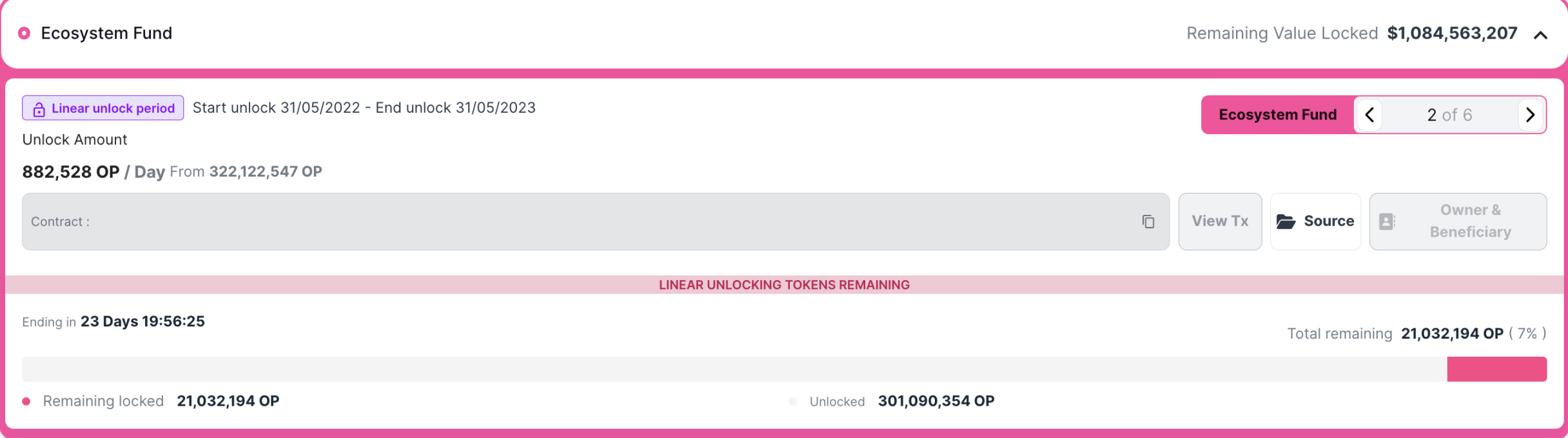Open the View Tx button
This screenshot has width=1568, height=438.
(1220, 221)
